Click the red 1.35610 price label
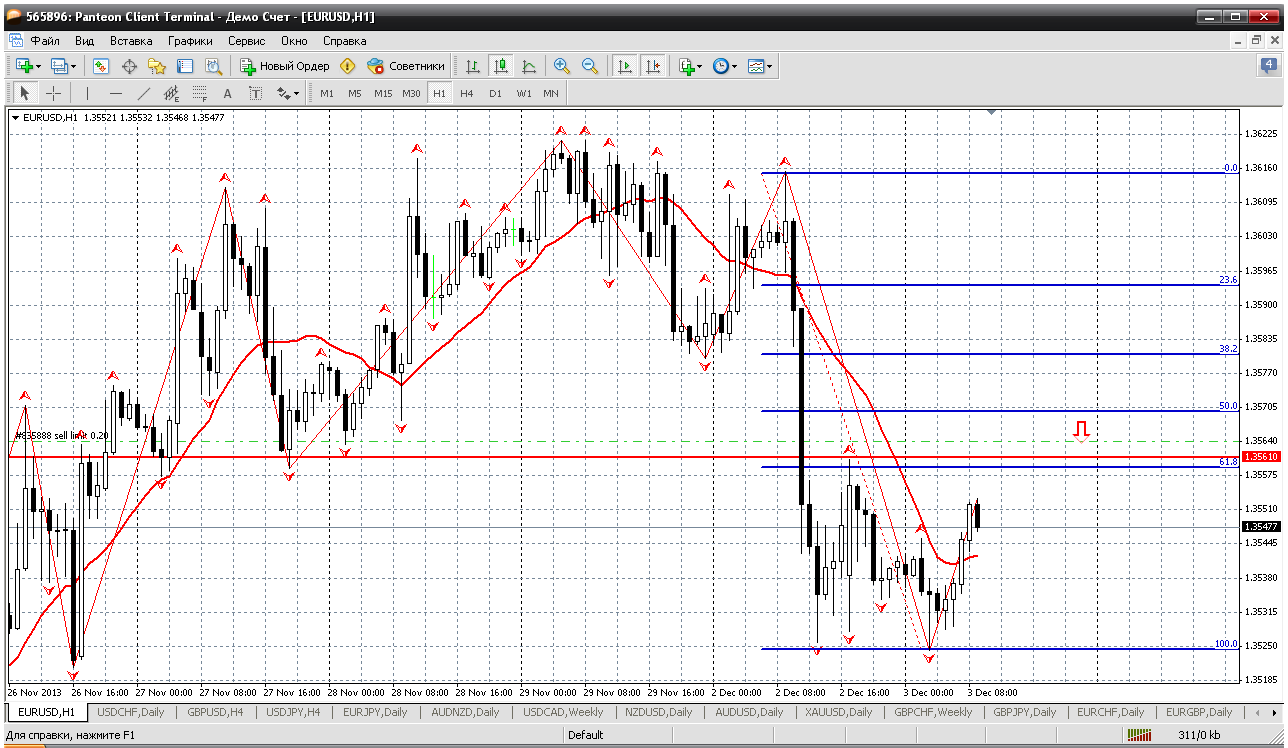The image size is (1288, 748). pos(1260,457)
